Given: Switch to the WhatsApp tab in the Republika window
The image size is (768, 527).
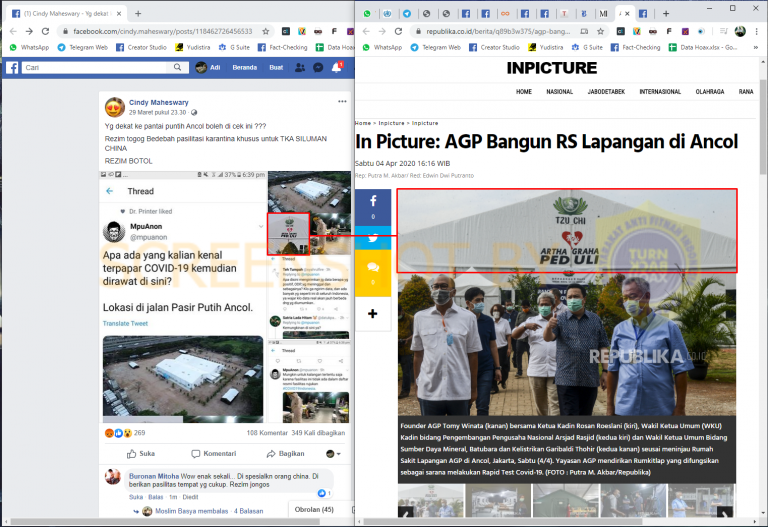Looking at the screenshot, I should pos(367,14).
